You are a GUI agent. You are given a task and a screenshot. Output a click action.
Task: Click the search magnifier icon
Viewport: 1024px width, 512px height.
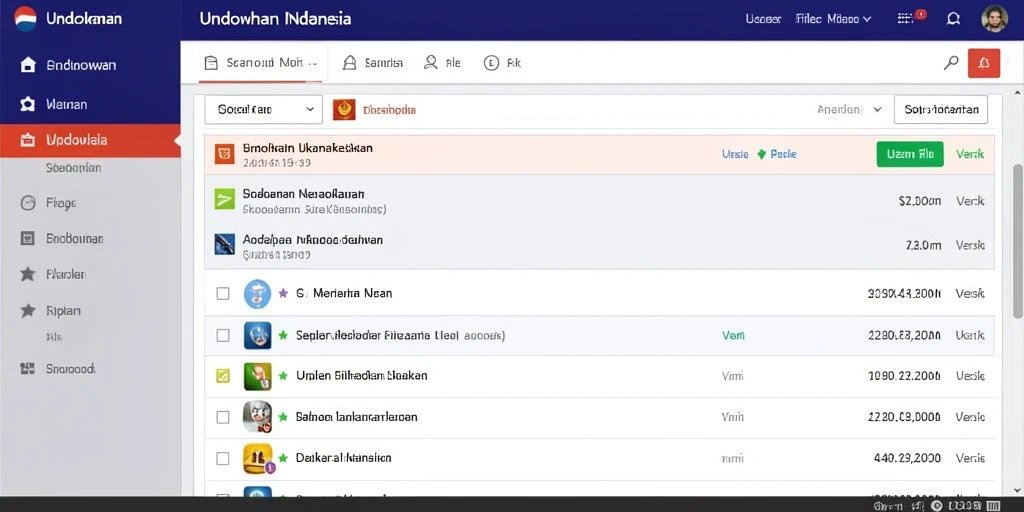pos(951,63)
